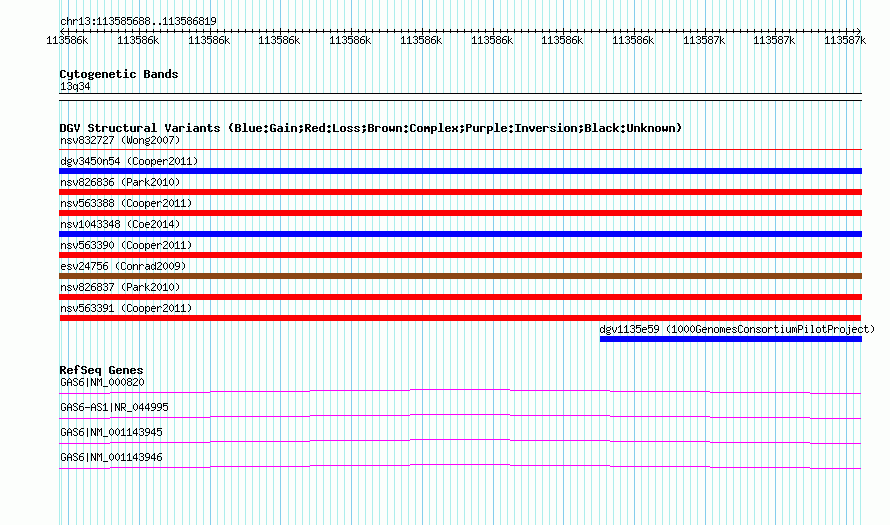Select the GAS6-AS1|NR_044995 gene label
The width and height of the screenshot is (890, 525).
(x=114, y=408)
